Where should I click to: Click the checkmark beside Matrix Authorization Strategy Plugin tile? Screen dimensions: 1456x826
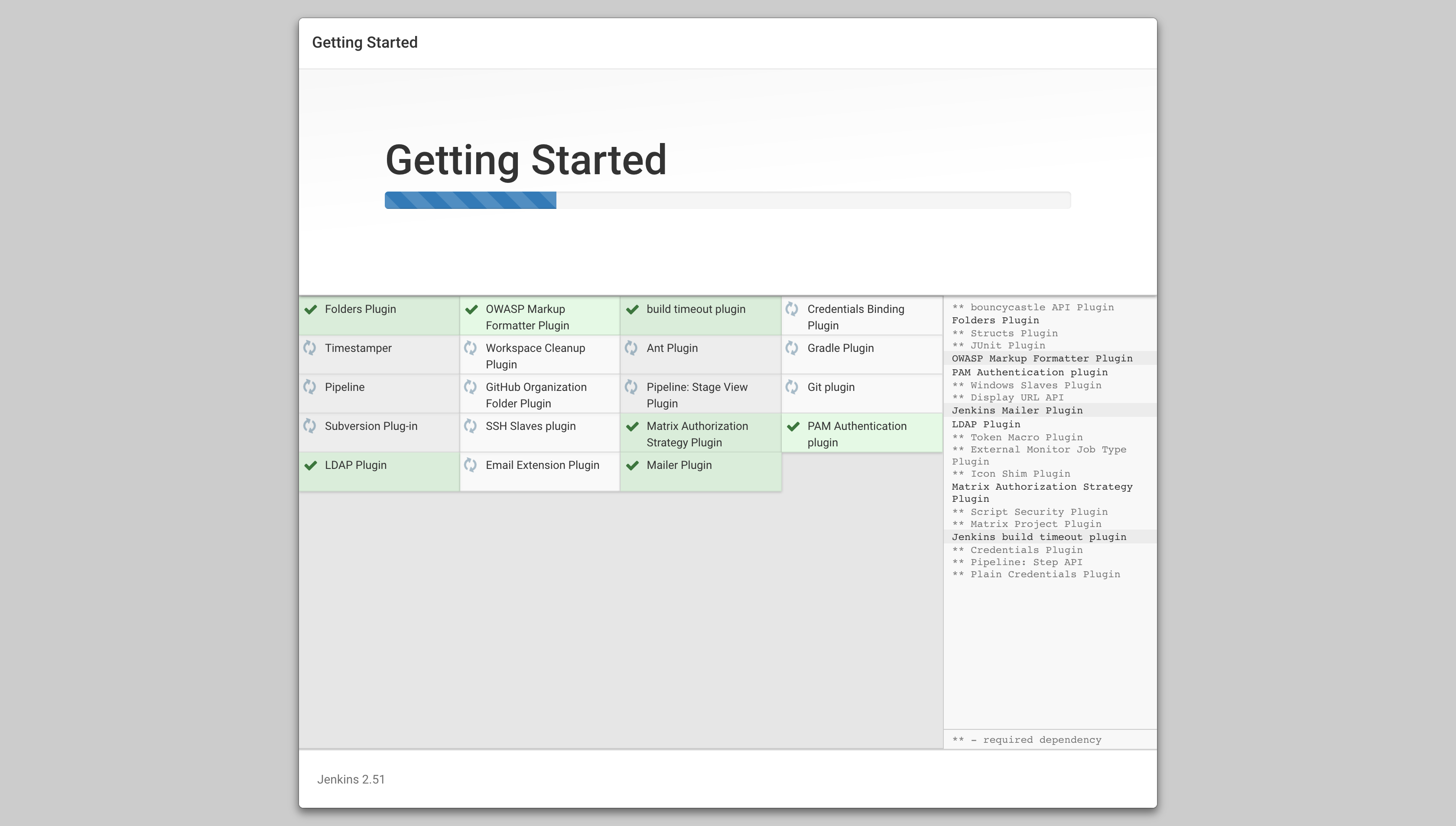coord(632,426)
